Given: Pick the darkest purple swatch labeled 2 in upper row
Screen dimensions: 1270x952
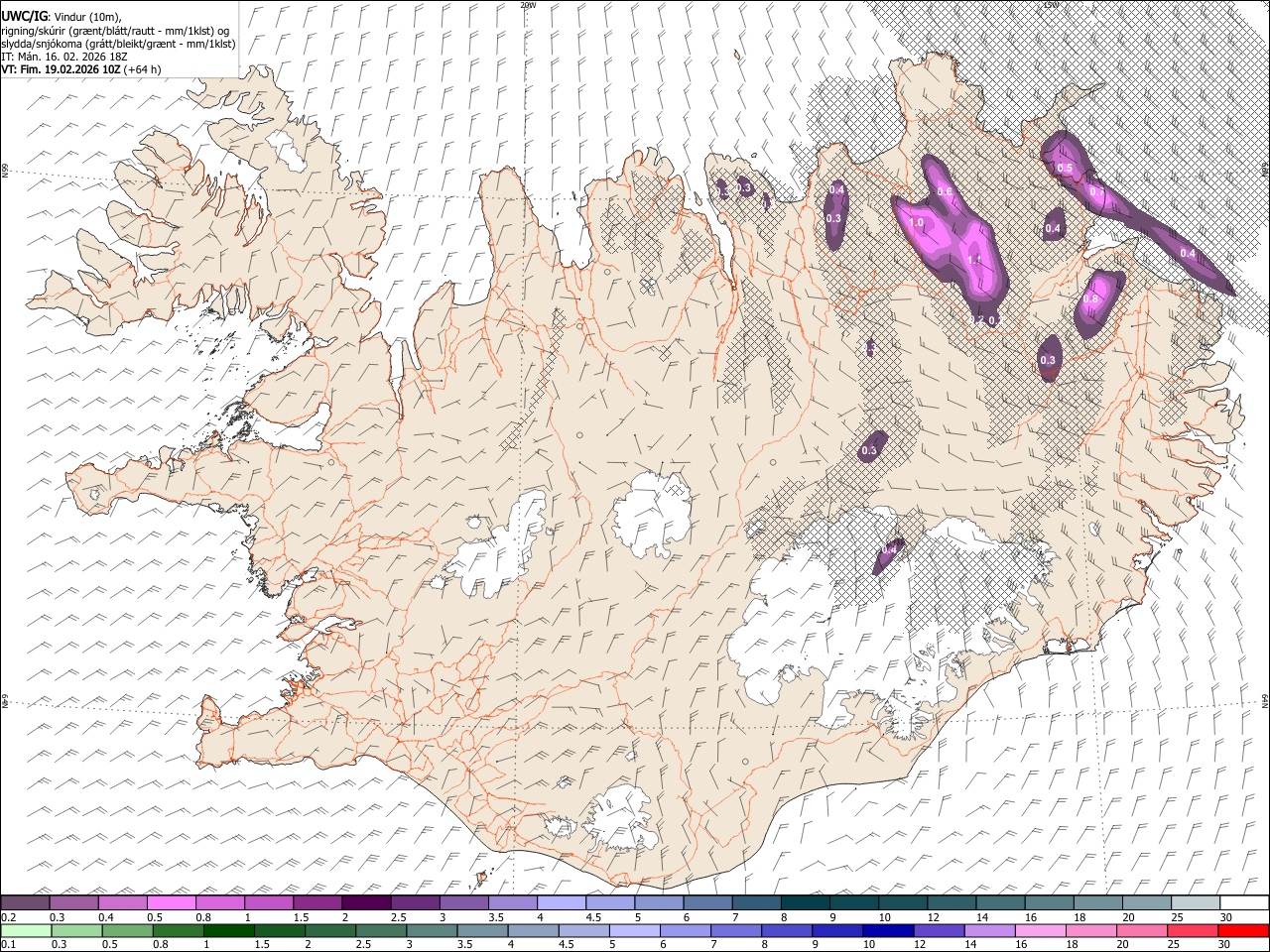Looking at the screenshot, I should (366, 902).
